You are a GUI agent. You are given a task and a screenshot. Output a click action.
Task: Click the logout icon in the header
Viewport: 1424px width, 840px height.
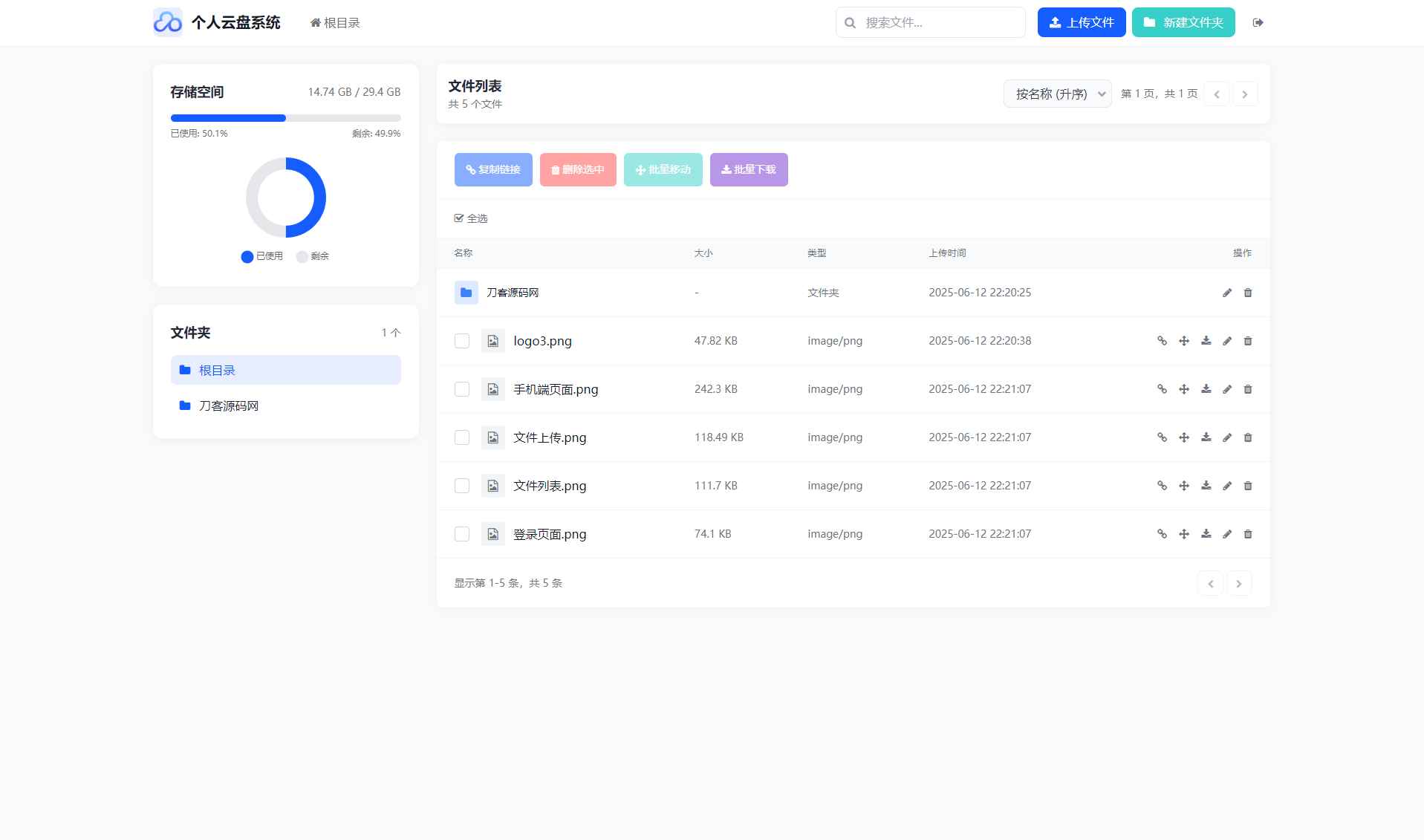click(x=1258, y=22)
